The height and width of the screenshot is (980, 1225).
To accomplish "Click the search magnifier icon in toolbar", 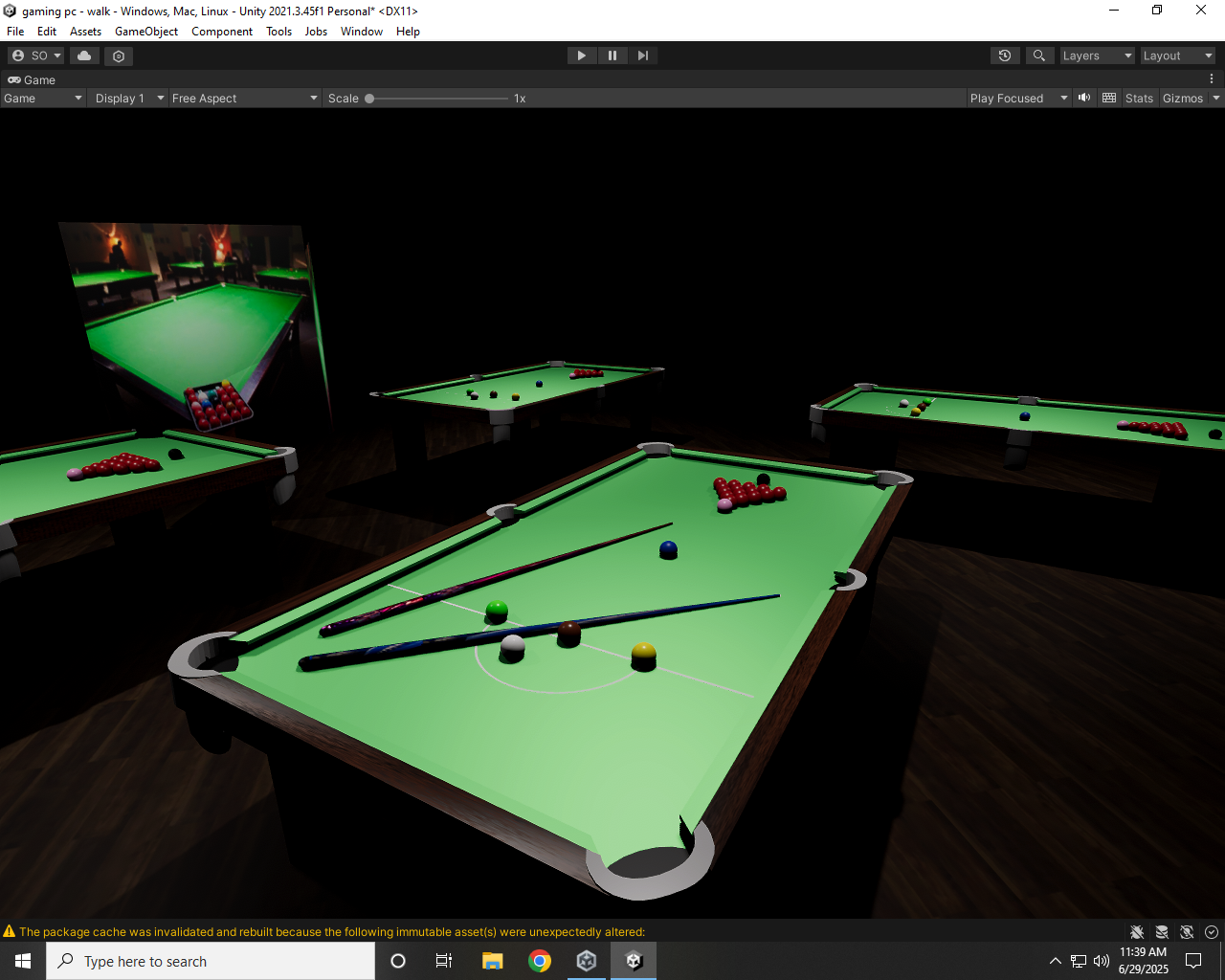I will pos(1038,56).
